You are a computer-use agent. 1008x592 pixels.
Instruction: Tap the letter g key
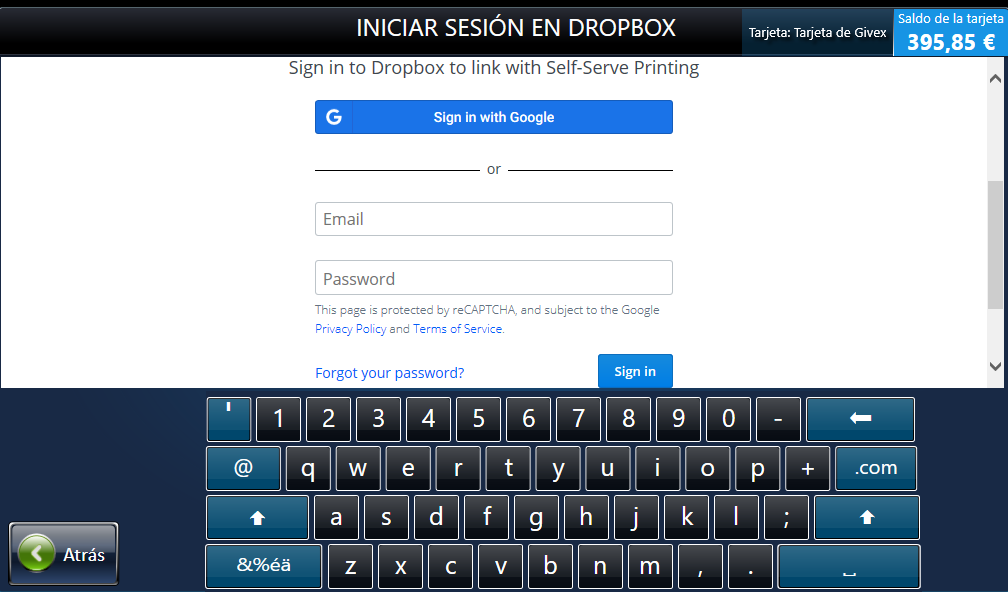(x=536, y=517)
